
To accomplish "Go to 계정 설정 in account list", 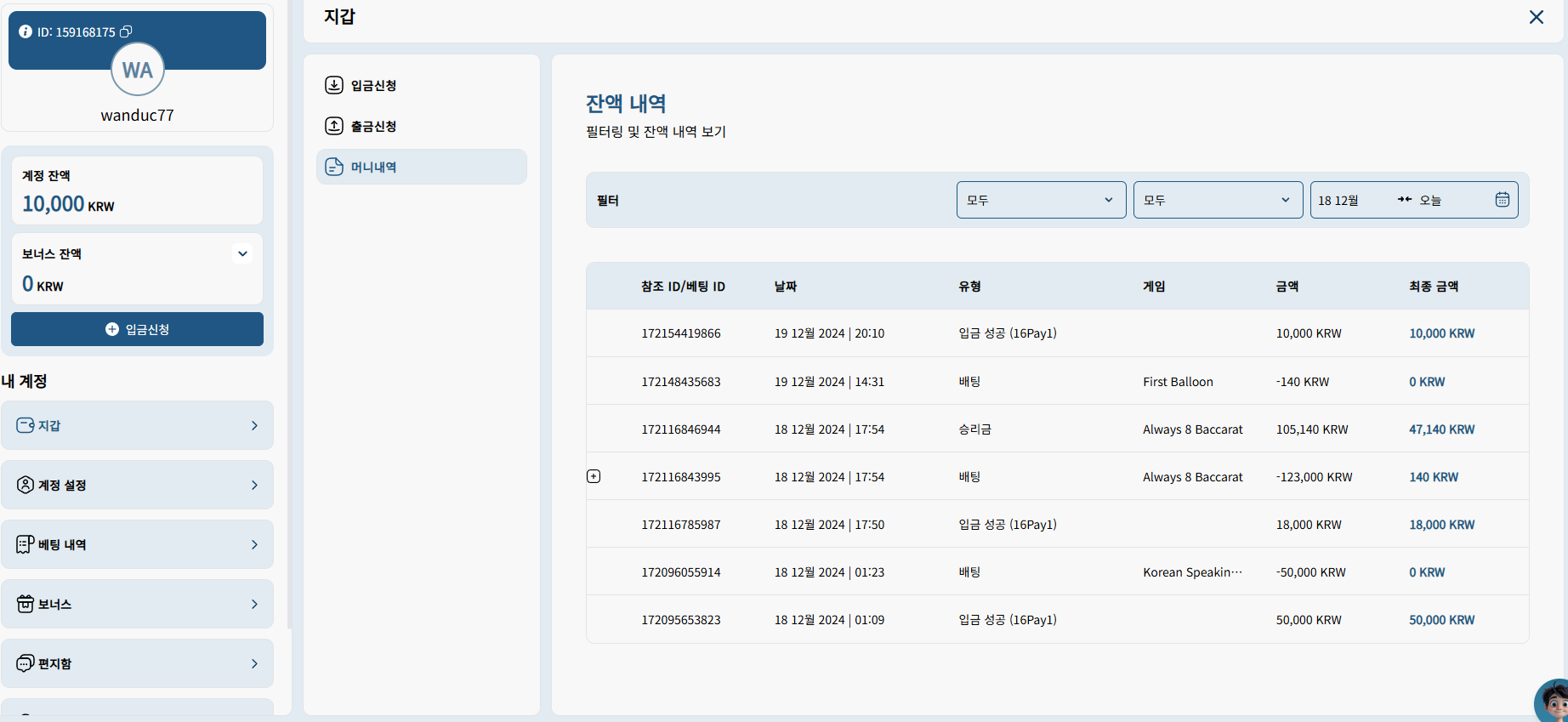I will (138, 485).
